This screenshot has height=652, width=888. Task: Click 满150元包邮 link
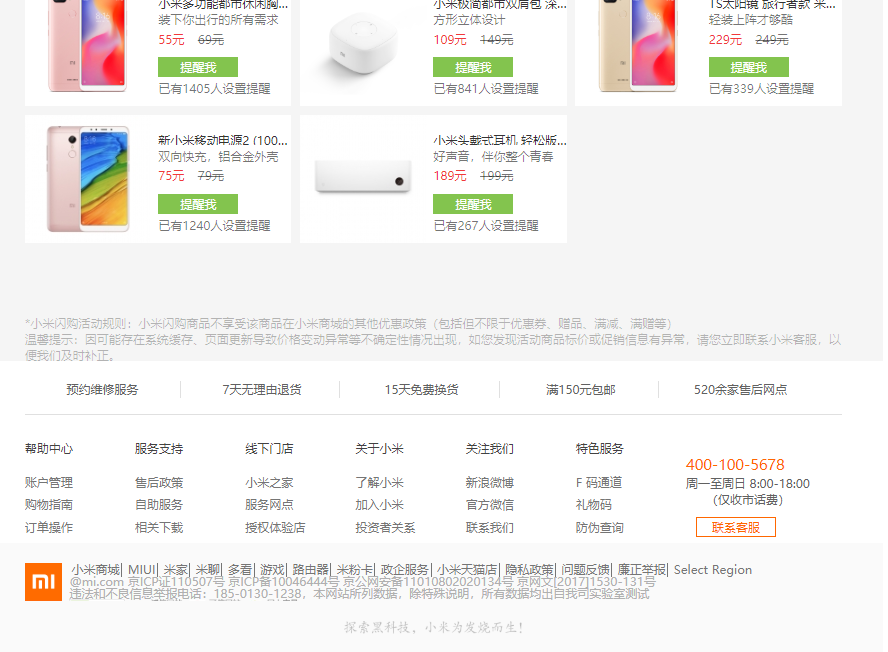point(580,390)
